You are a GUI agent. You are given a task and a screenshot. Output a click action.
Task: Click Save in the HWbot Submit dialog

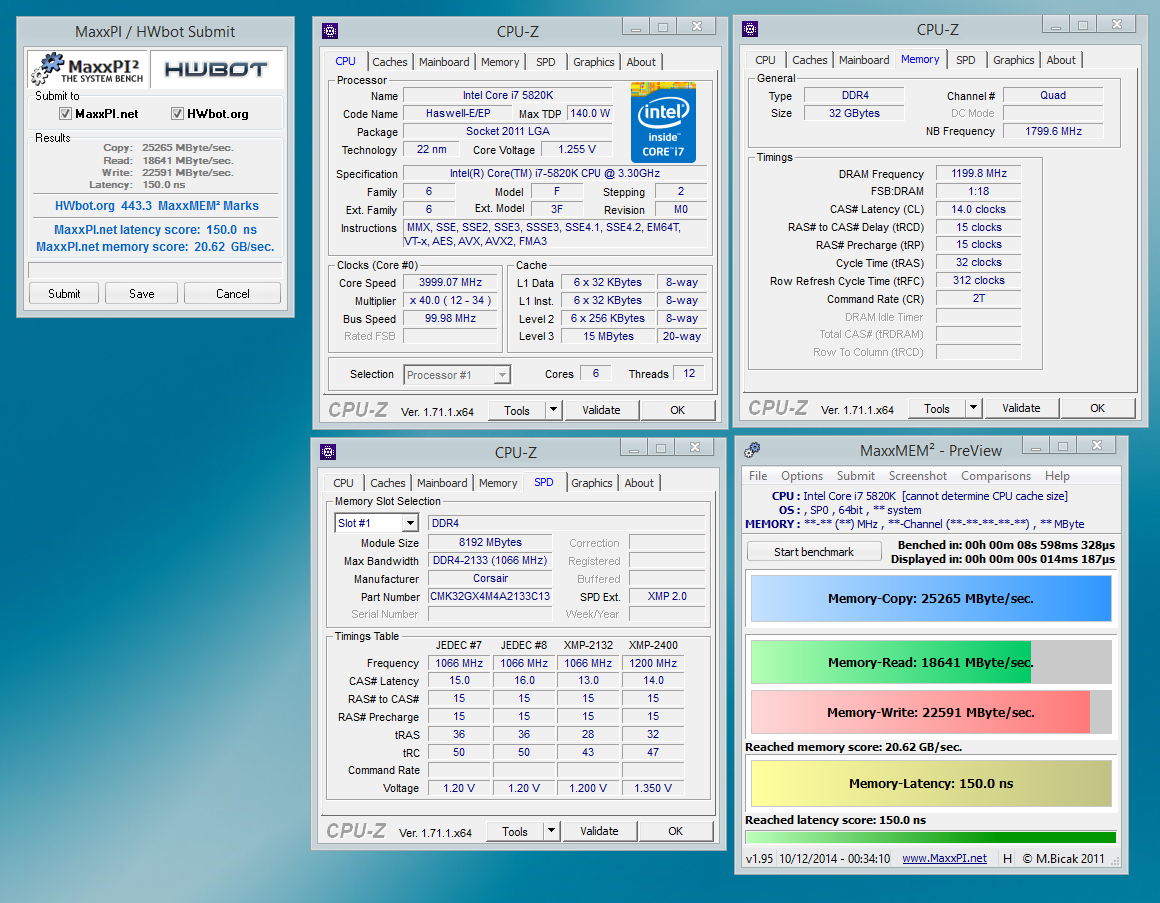pos(141,294)
